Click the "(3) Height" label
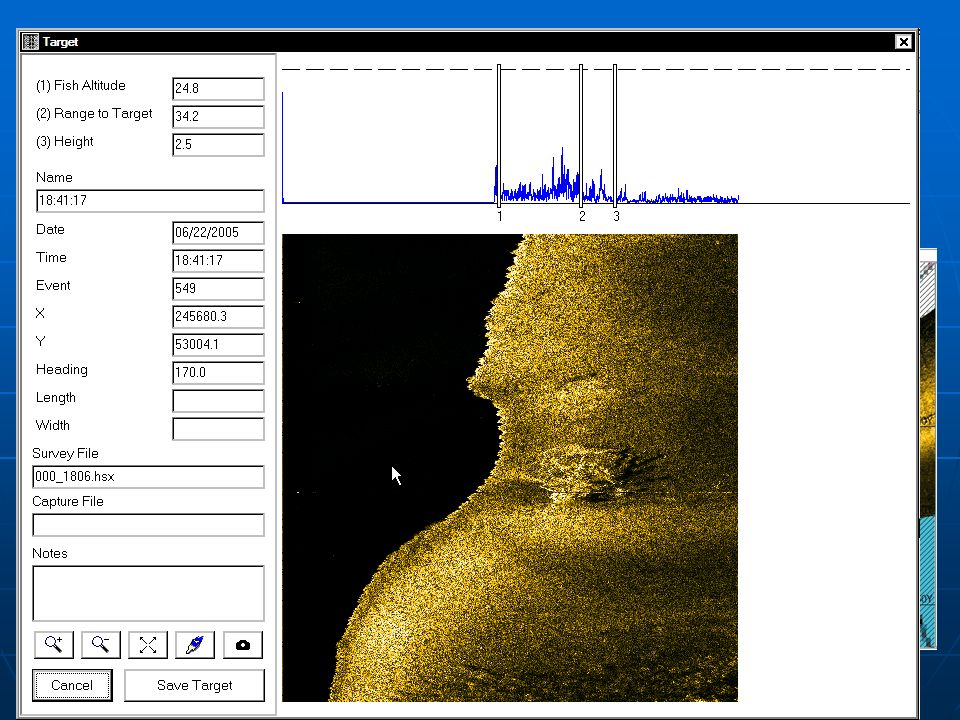960x720 pixels. 65,142
